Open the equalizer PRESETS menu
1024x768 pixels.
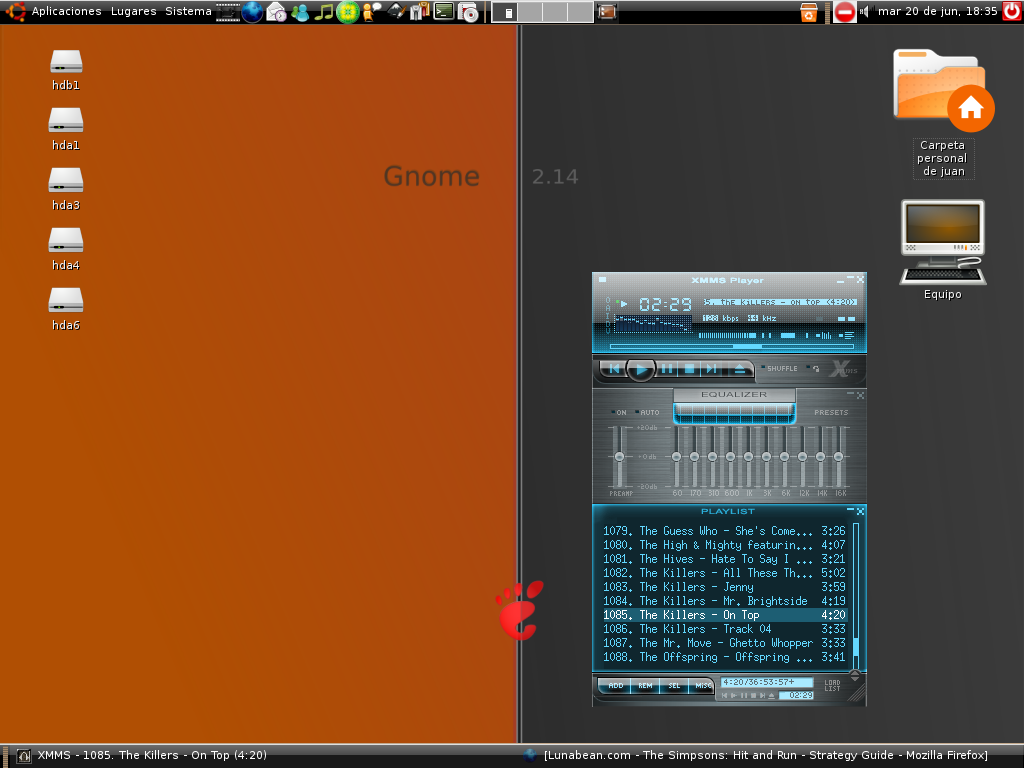tap(831, 412)
